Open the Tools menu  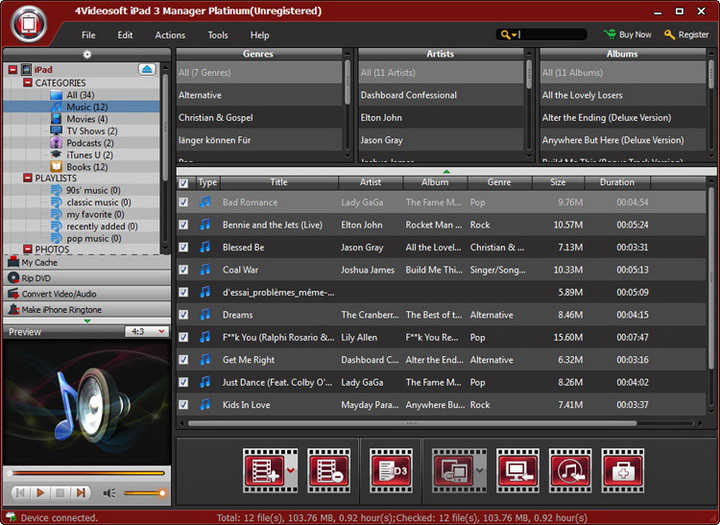coord(218,35)
